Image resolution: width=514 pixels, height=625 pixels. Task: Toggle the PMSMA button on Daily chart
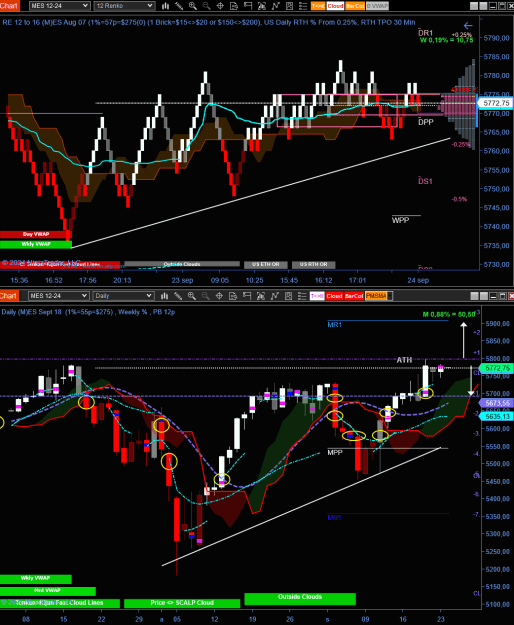376,296
